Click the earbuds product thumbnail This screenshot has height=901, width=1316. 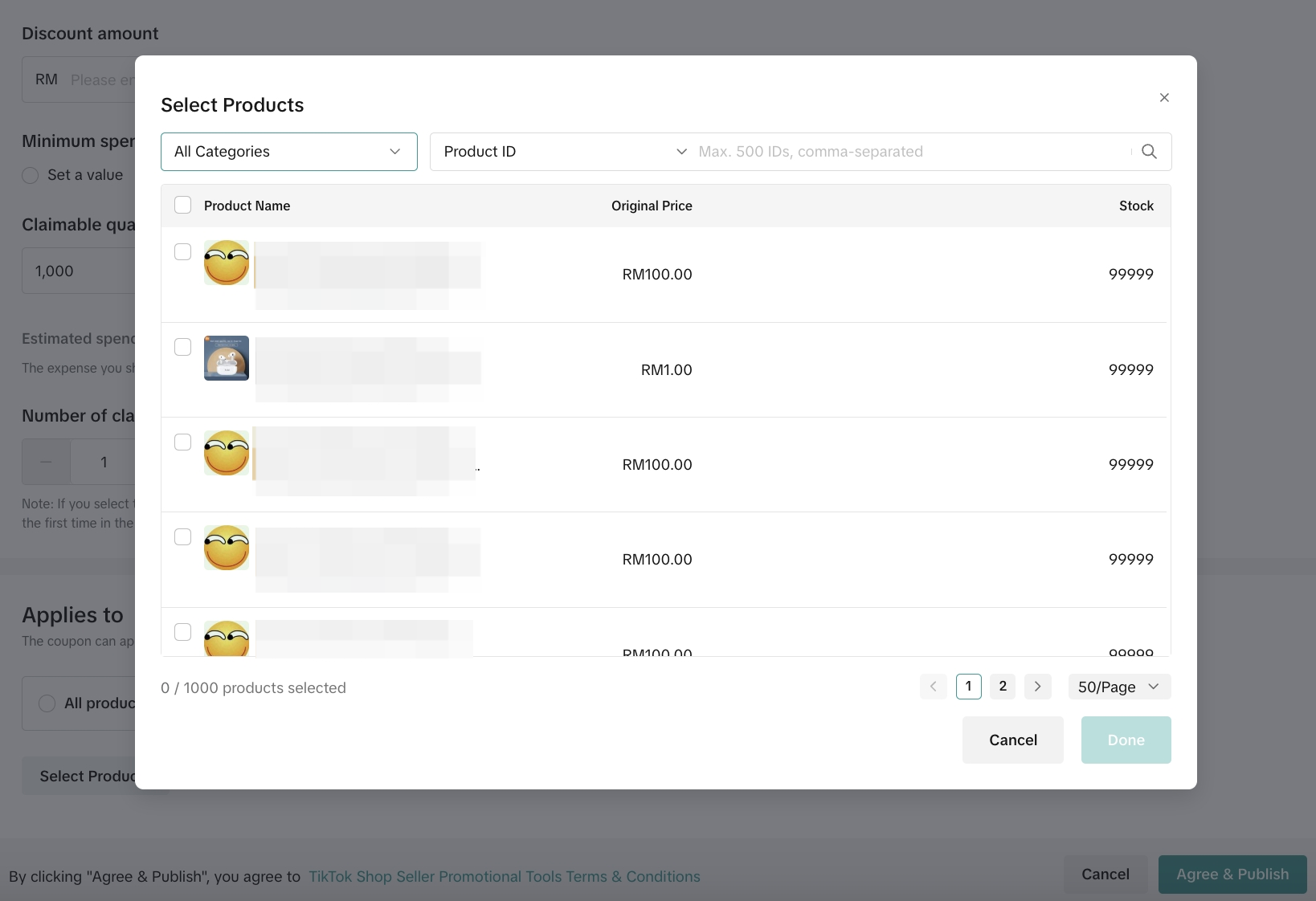227,358
